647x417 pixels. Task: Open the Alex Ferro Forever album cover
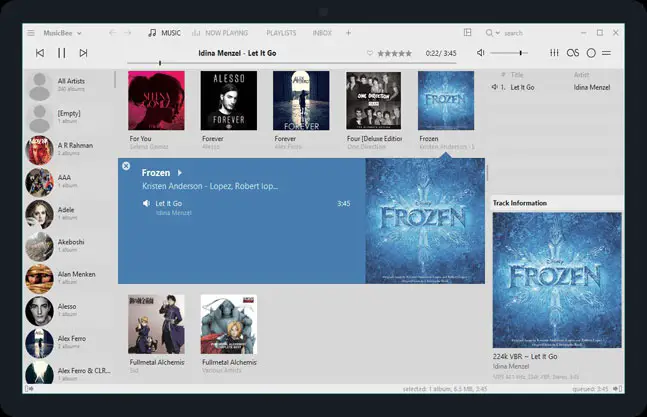pyautogui.click(x=301, y=101)
